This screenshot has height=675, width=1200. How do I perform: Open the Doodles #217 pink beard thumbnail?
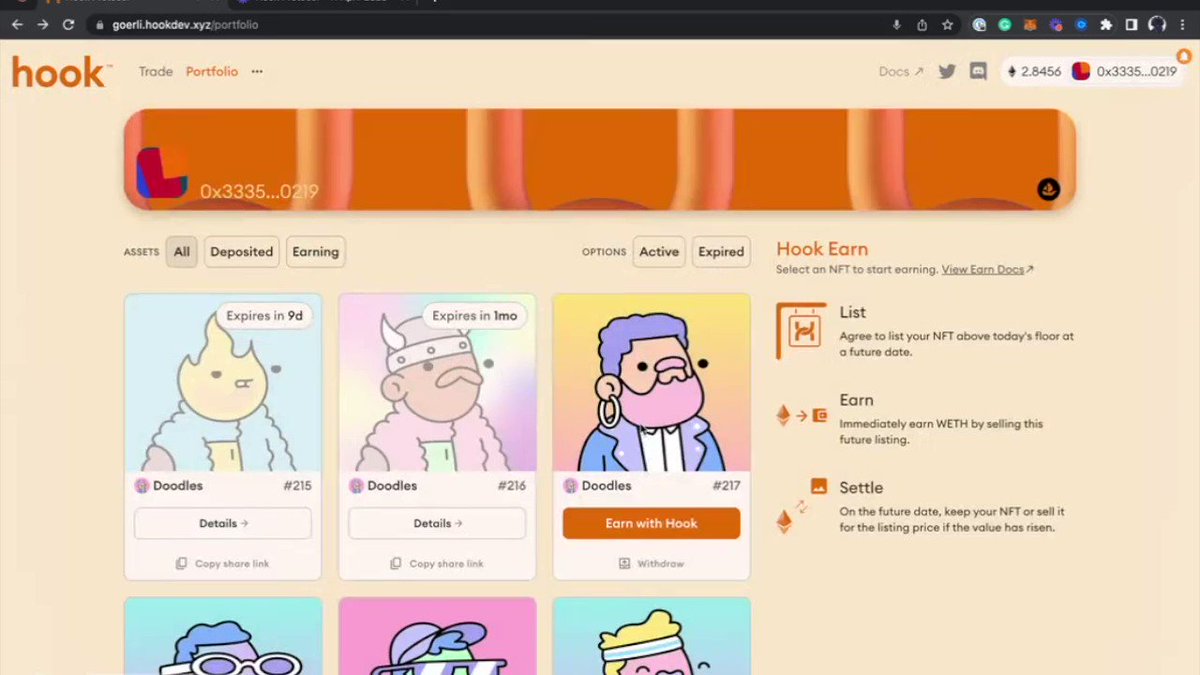(651, 382)
